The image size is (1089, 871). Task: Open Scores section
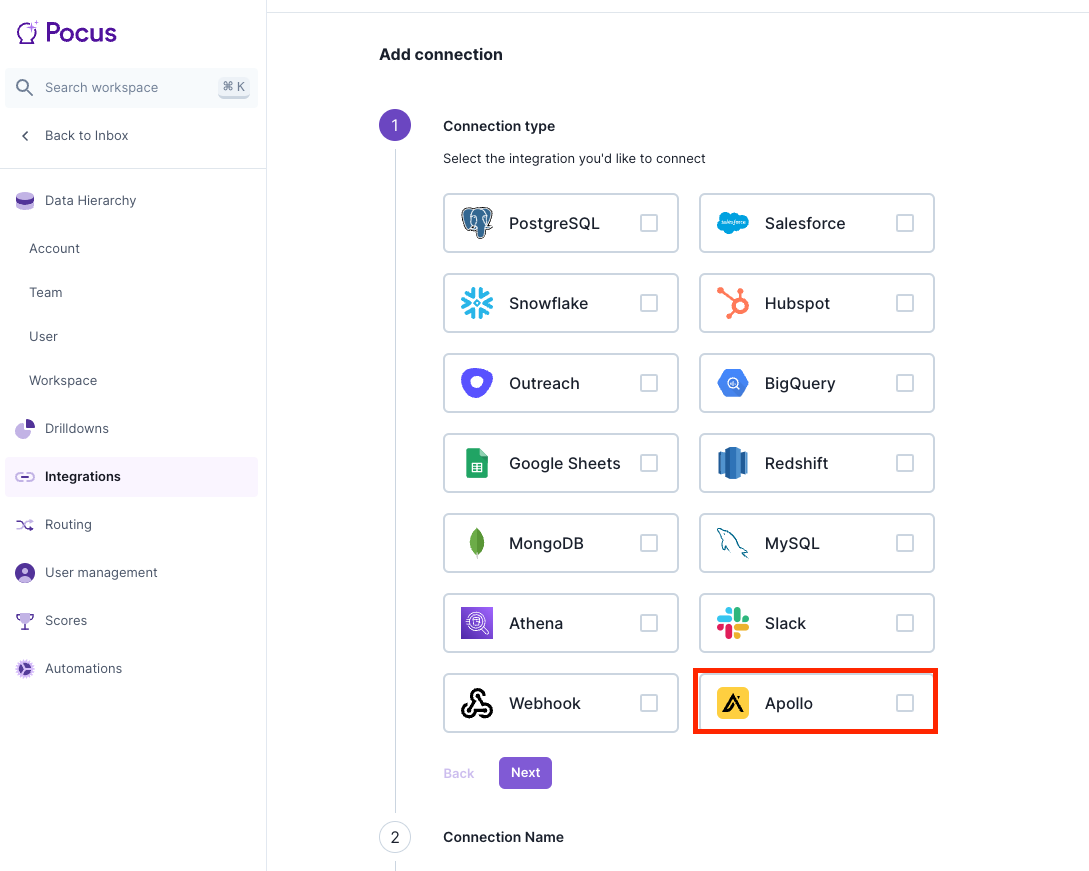131,620
